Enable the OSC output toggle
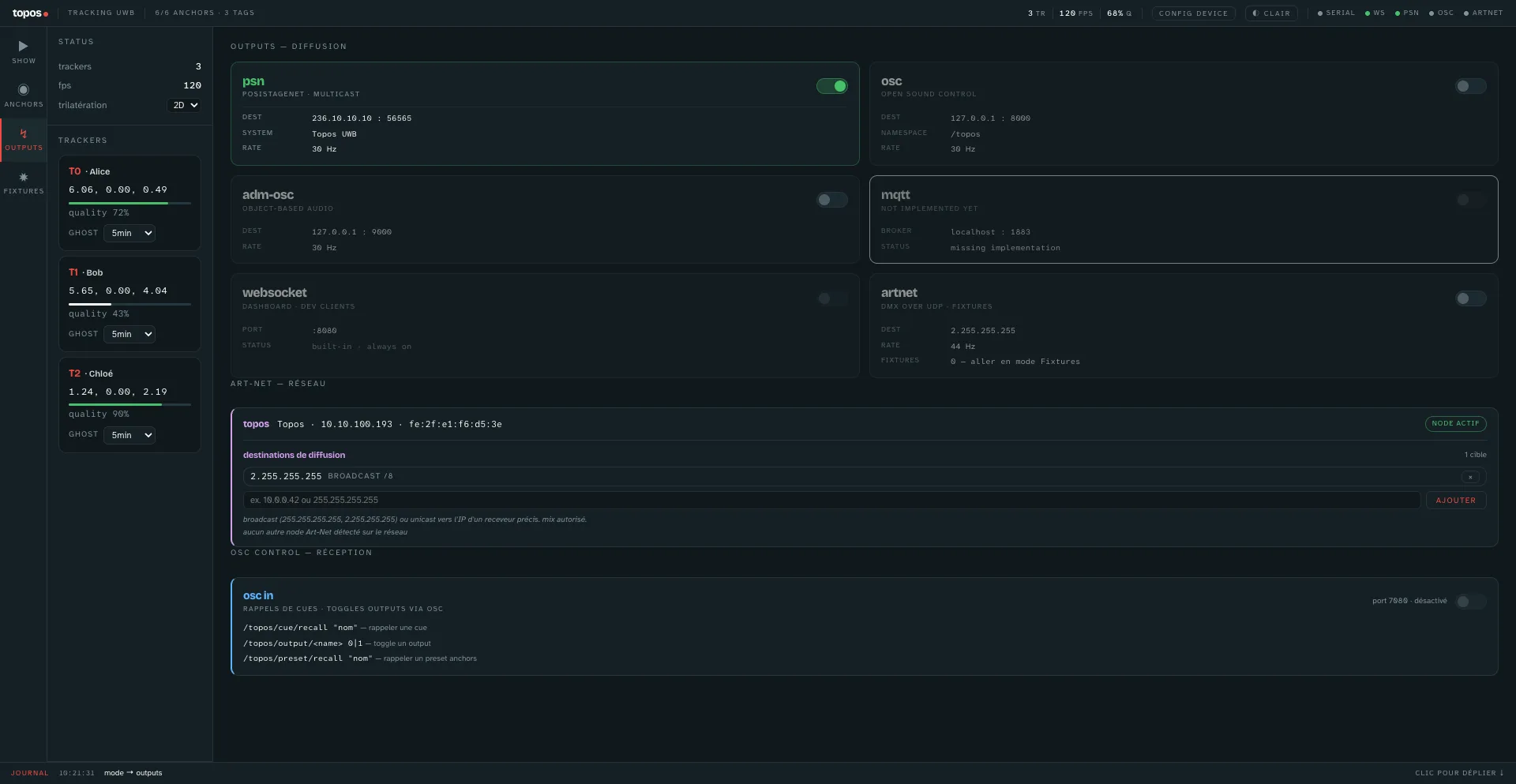Image resolution: width=1516 pixels, height=784 pixels. [x=1471, y=86]
